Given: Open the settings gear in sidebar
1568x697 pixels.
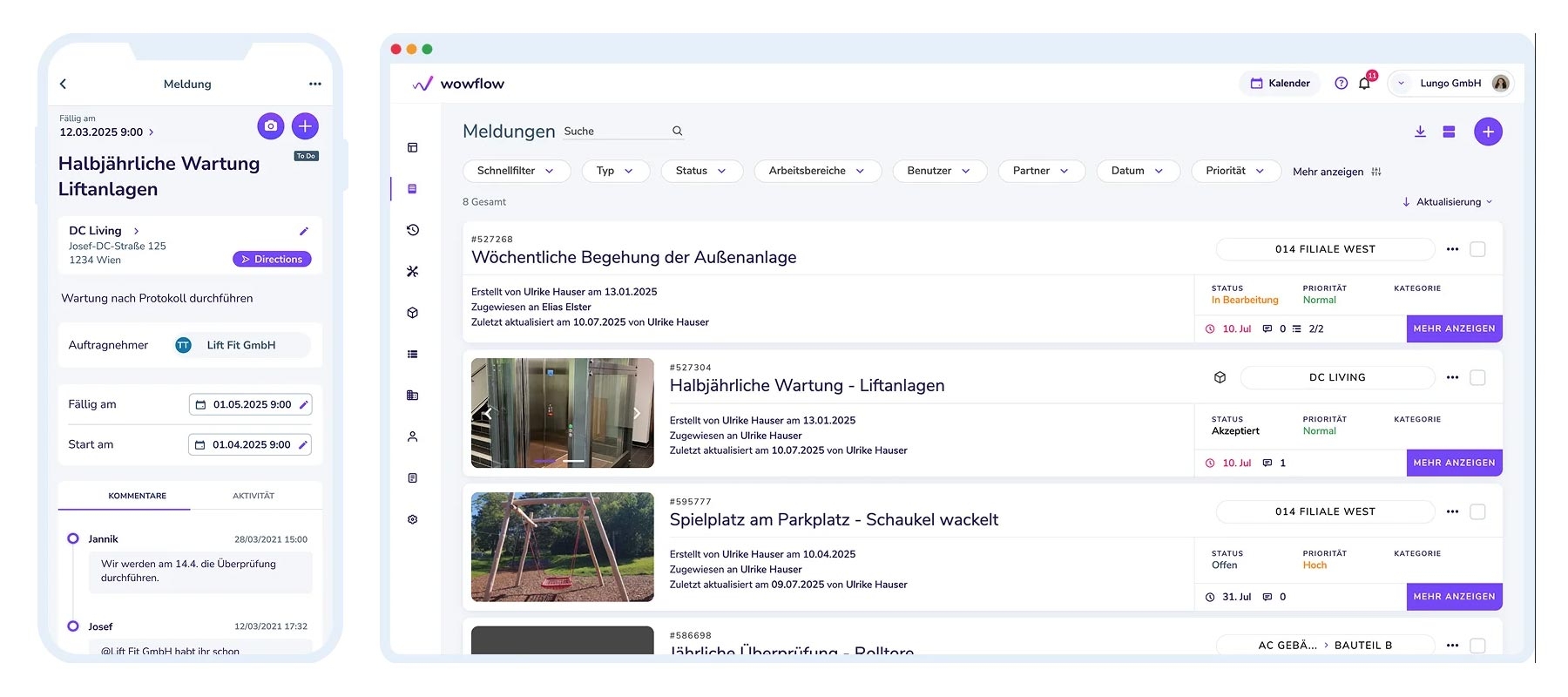Looking at the screenshot, I should tap(413, 519).
